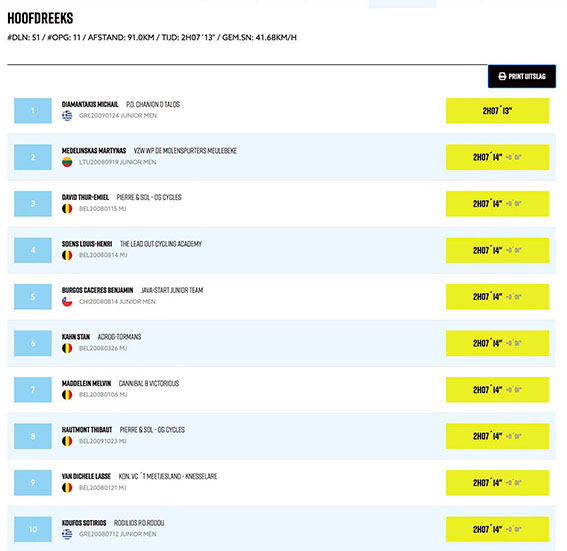Click the yellow 2H07'13" winner time box

(497, 111)
